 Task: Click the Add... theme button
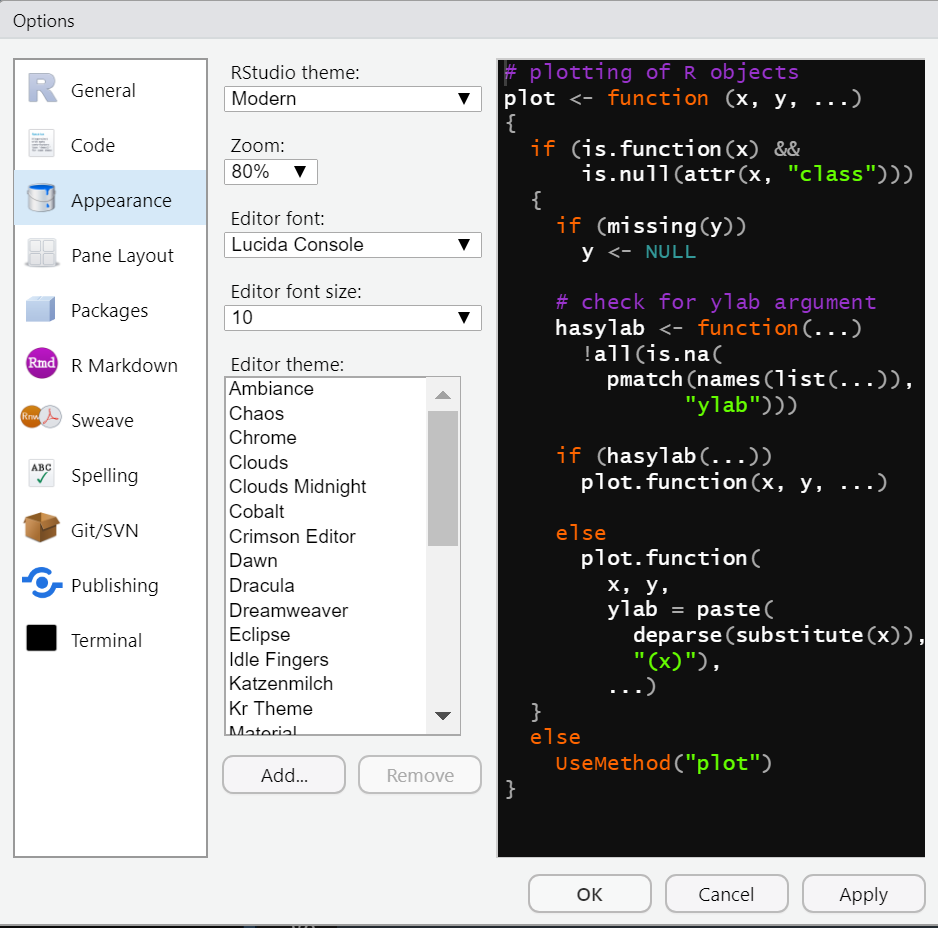coord(284,775)
